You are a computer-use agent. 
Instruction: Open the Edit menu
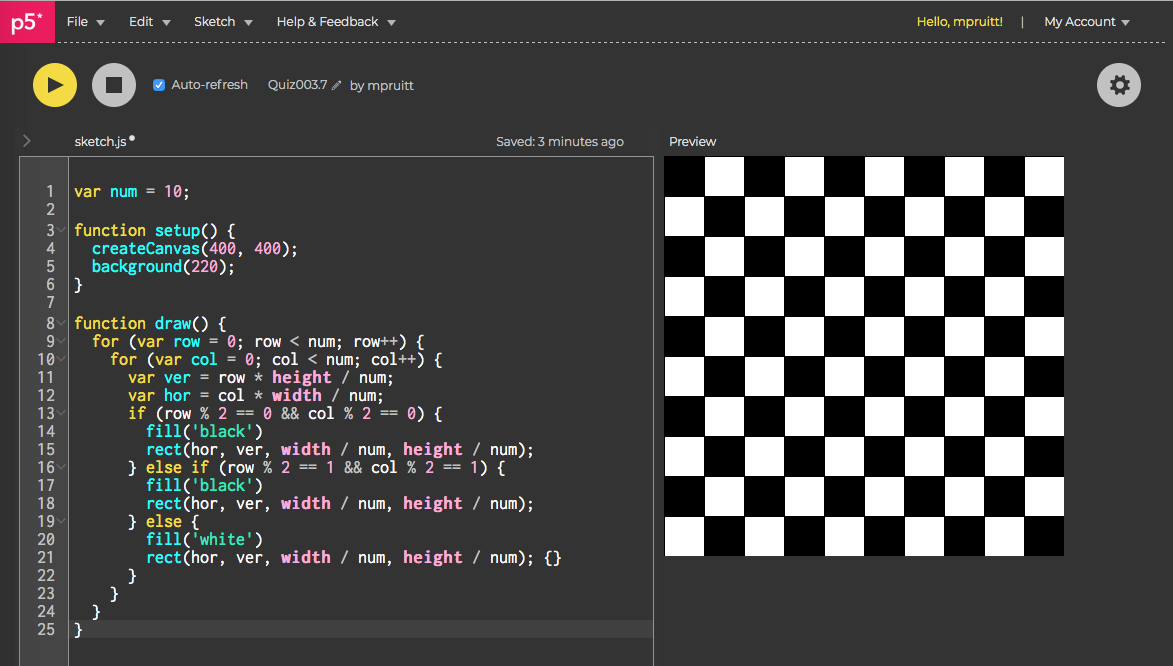point(150,22)
